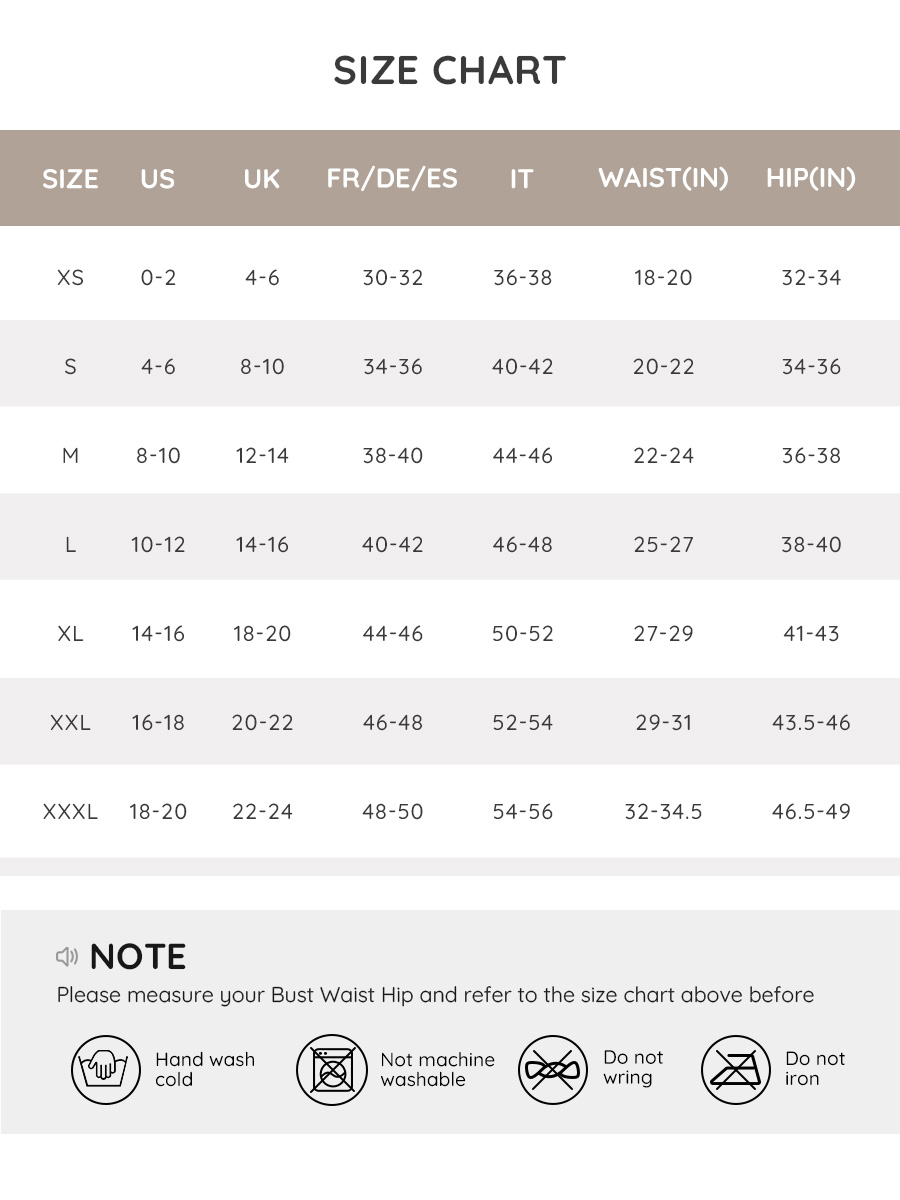Click the WAIST(IN) column header
Viewport: 900px width, 1200px height.
pos(663,178)
